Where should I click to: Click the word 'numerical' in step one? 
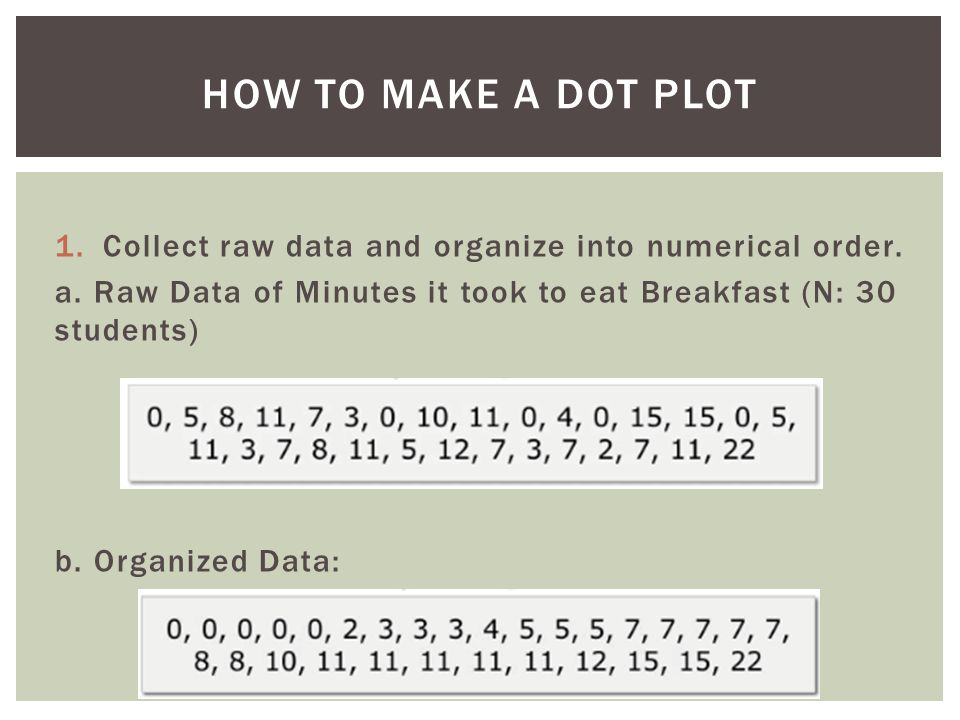(x=723, y=246)
